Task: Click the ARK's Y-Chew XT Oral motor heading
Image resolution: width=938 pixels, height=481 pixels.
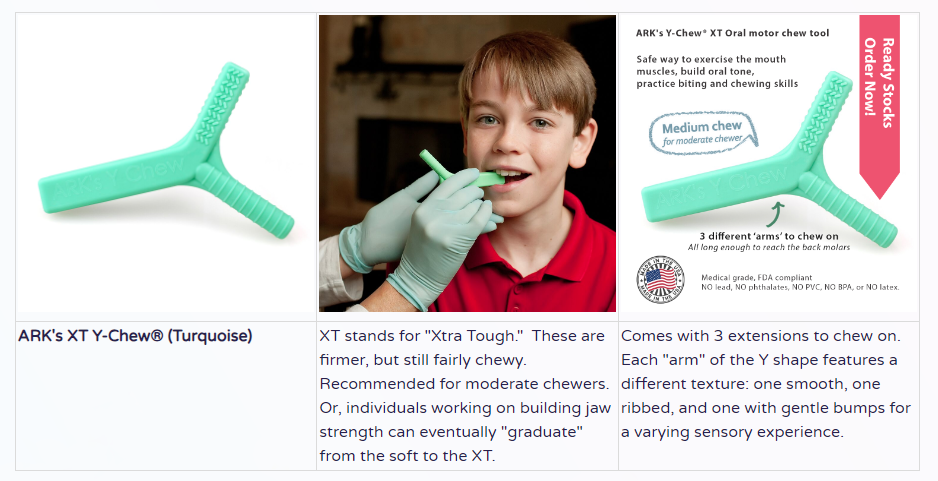Action: (x=732, y=33)
